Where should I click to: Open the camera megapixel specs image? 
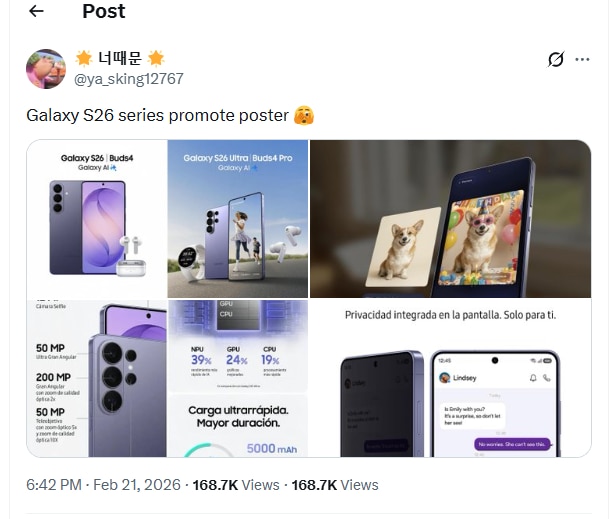click(96, 378)
